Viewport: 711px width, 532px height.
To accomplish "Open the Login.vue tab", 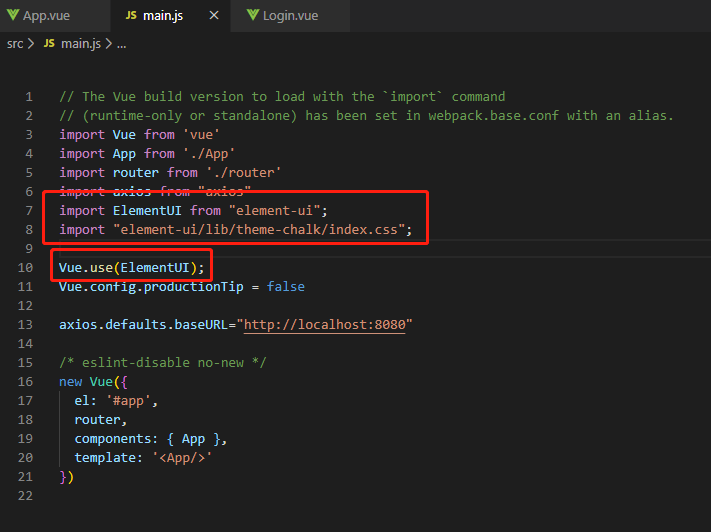I will click(290, 15).
